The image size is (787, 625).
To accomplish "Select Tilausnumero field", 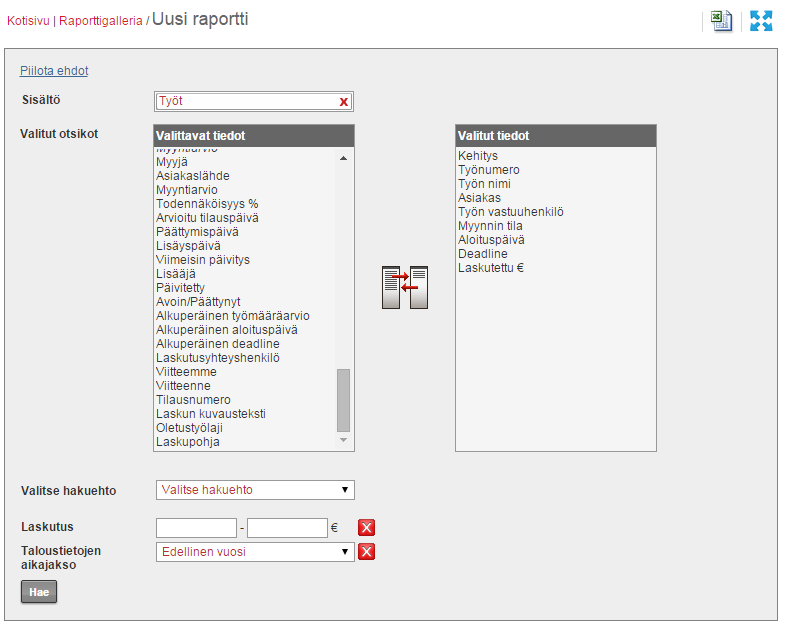I will pos(193,400).
